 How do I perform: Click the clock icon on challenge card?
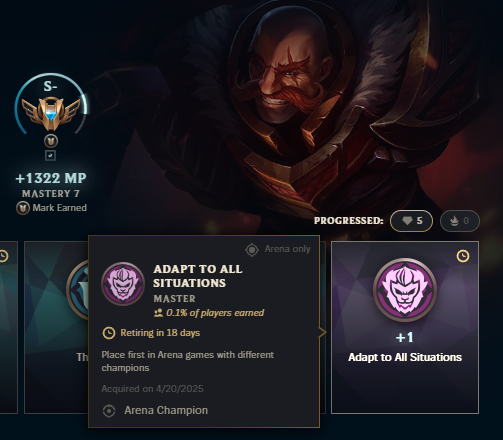tap(463, 256)
